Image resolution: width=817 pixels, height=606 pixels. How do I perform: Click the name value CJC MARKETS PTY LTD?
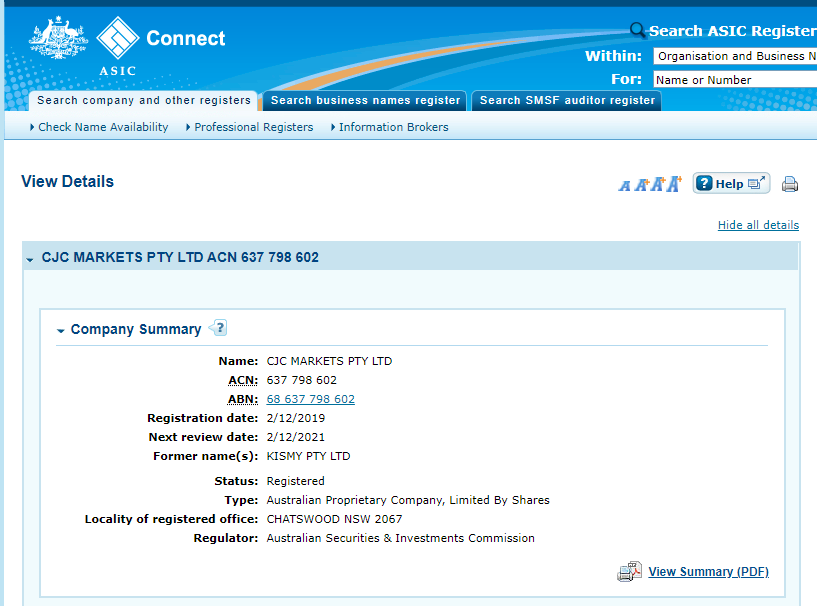[329, 361]
